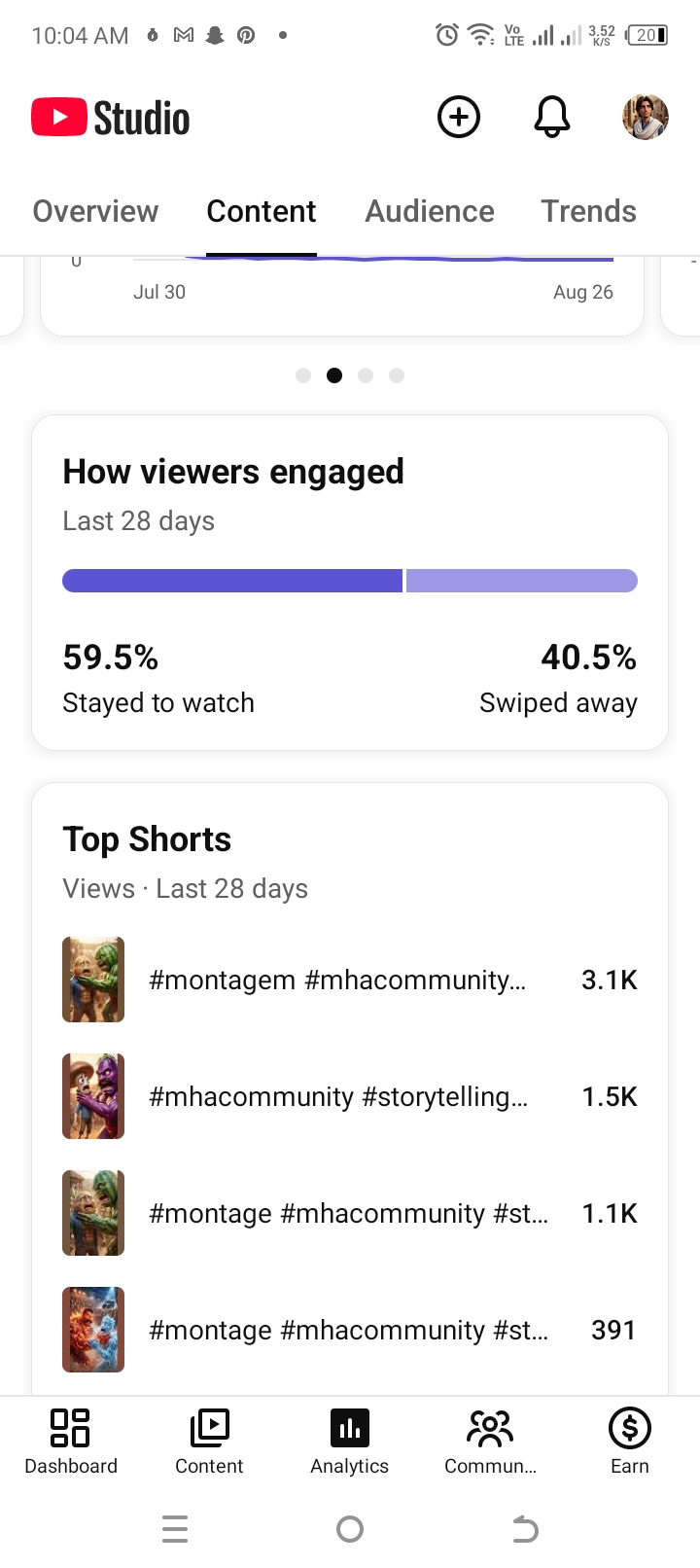The height and width of the screenshot is (1568, 700).
Task: Open the #mhacommunity #storytelling Short with 1.5K views
Action: [350, 1096]
